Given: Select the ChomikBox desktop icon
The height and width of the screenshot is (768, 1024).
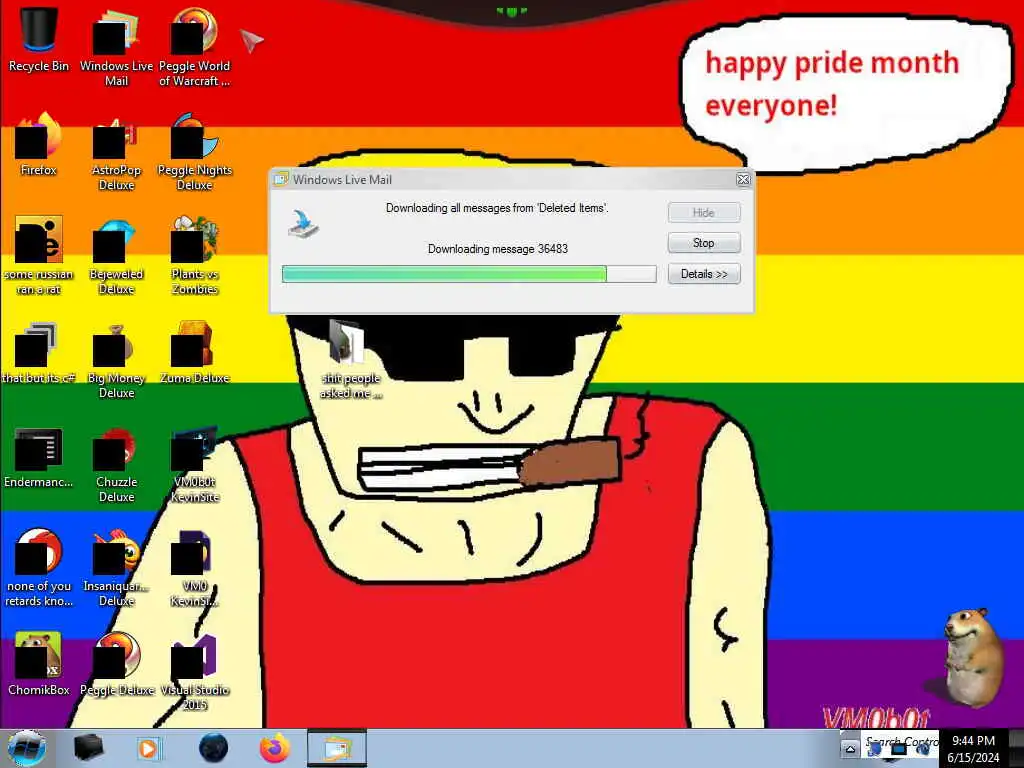Looking at the screenshot, I should [x=39, y=663].
